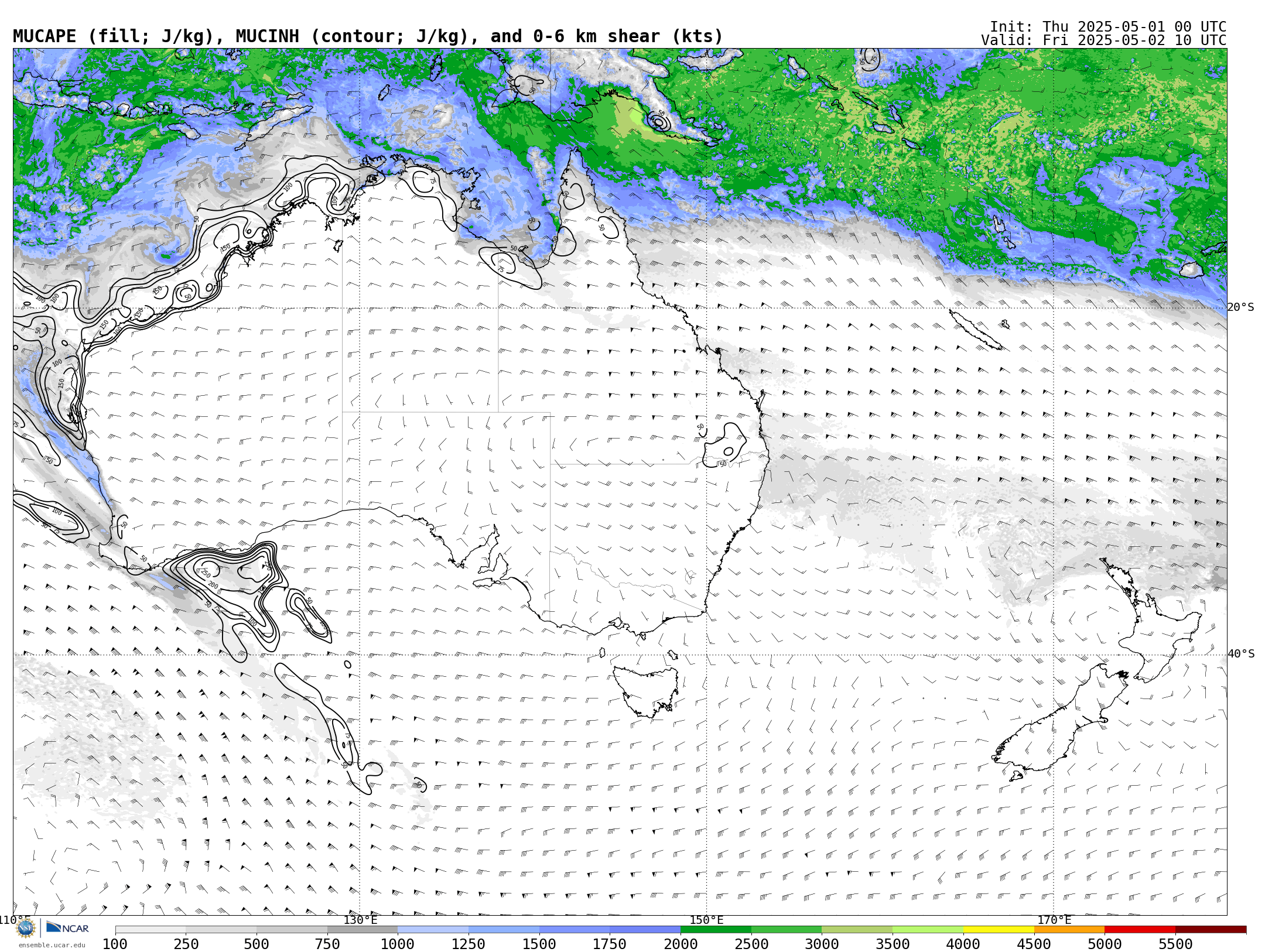Click the colorbar label 1500
This screenshot has width=1265, height=952.
[x=539, y=944]
